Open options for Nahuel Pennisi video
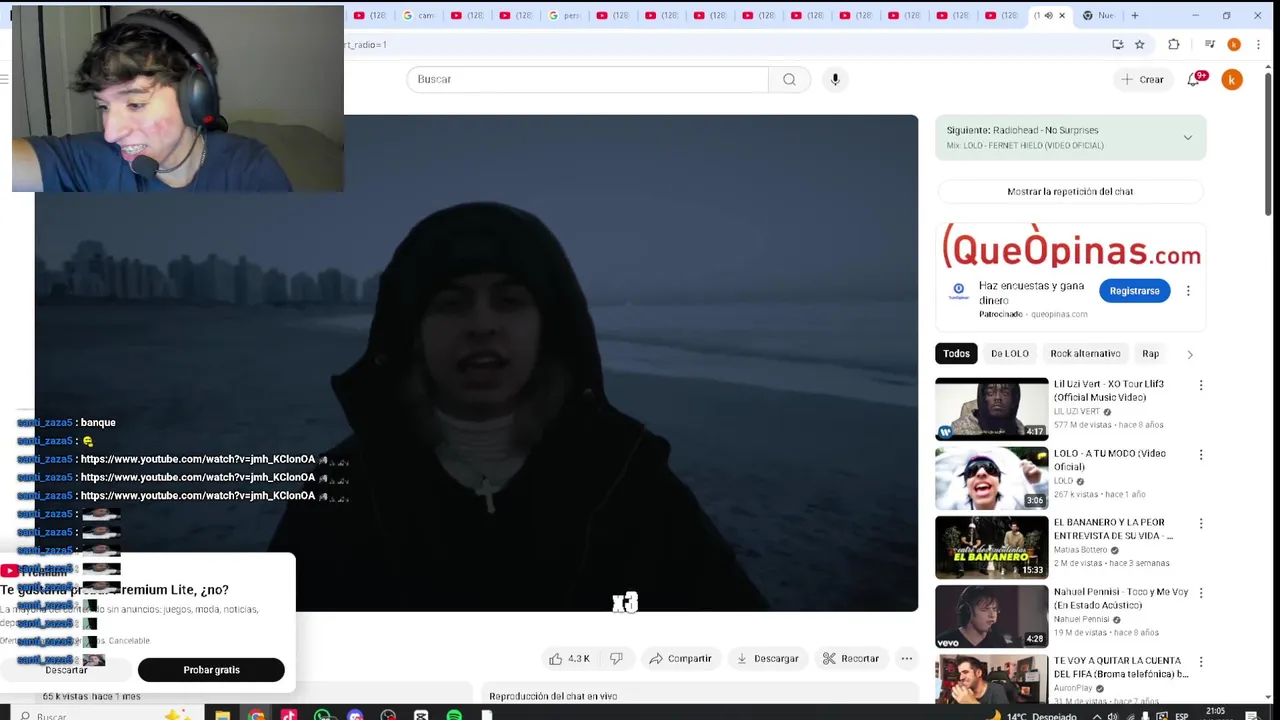 tap(1201, 593)
